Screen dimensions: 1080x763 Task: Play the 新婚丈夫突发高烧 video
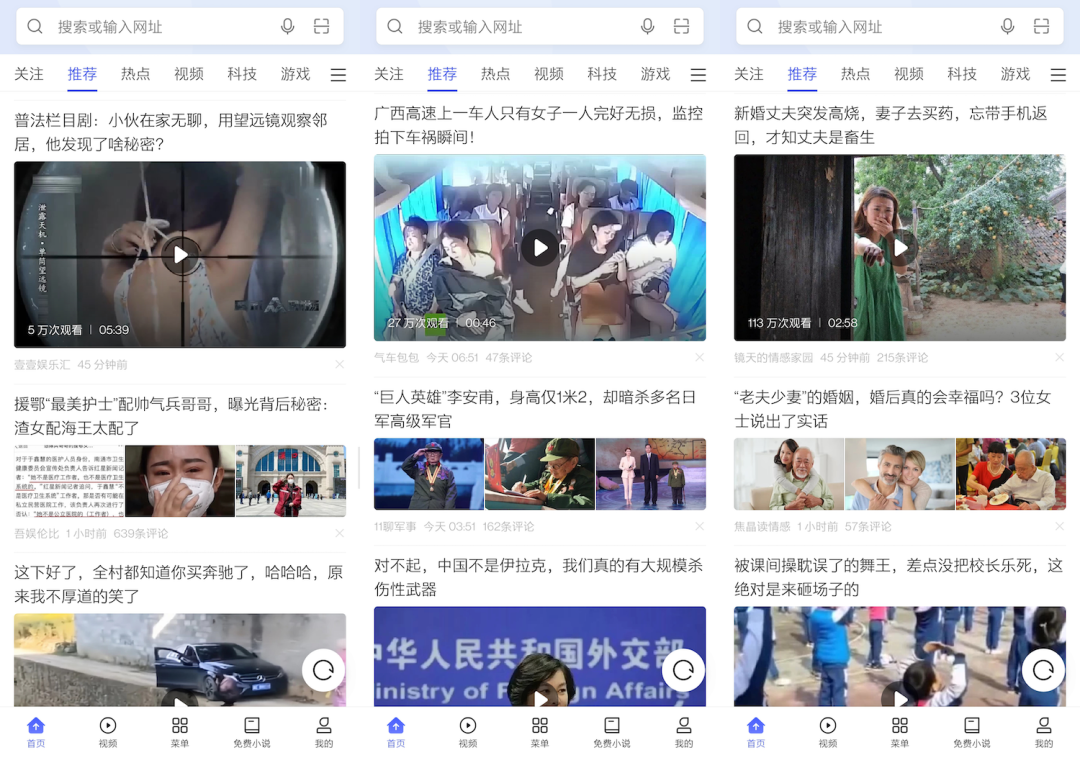pos(900,248)
